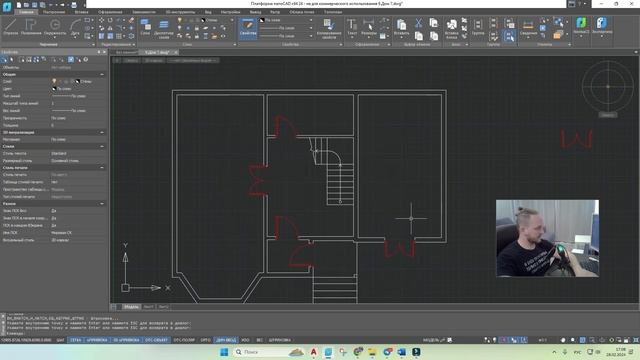Click the Цвет color swatch in properties panel
This screenshot has width=640, height=360.
[x=54, y=89]
